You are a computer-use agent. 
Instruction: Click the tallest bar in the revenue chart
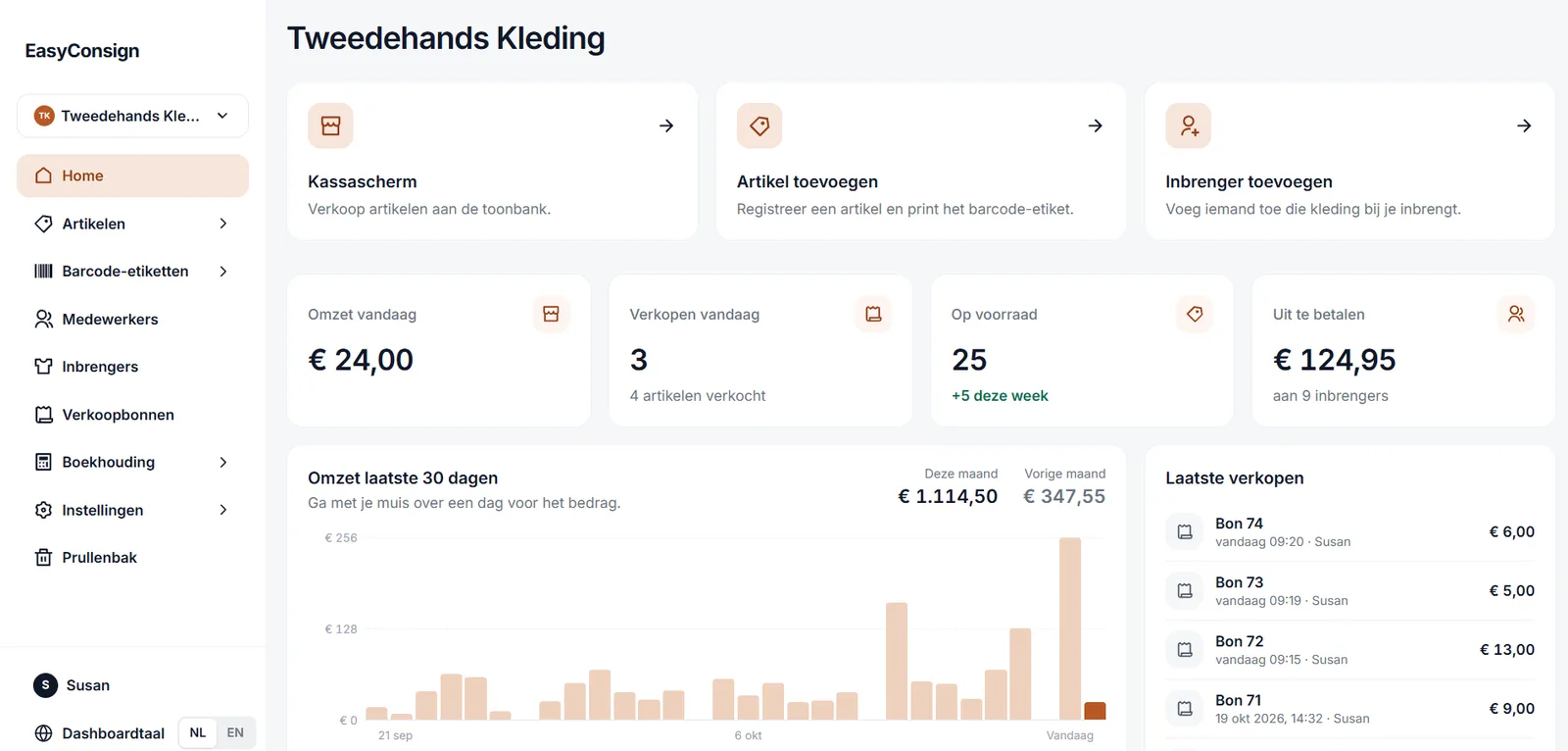(1070, 628)
